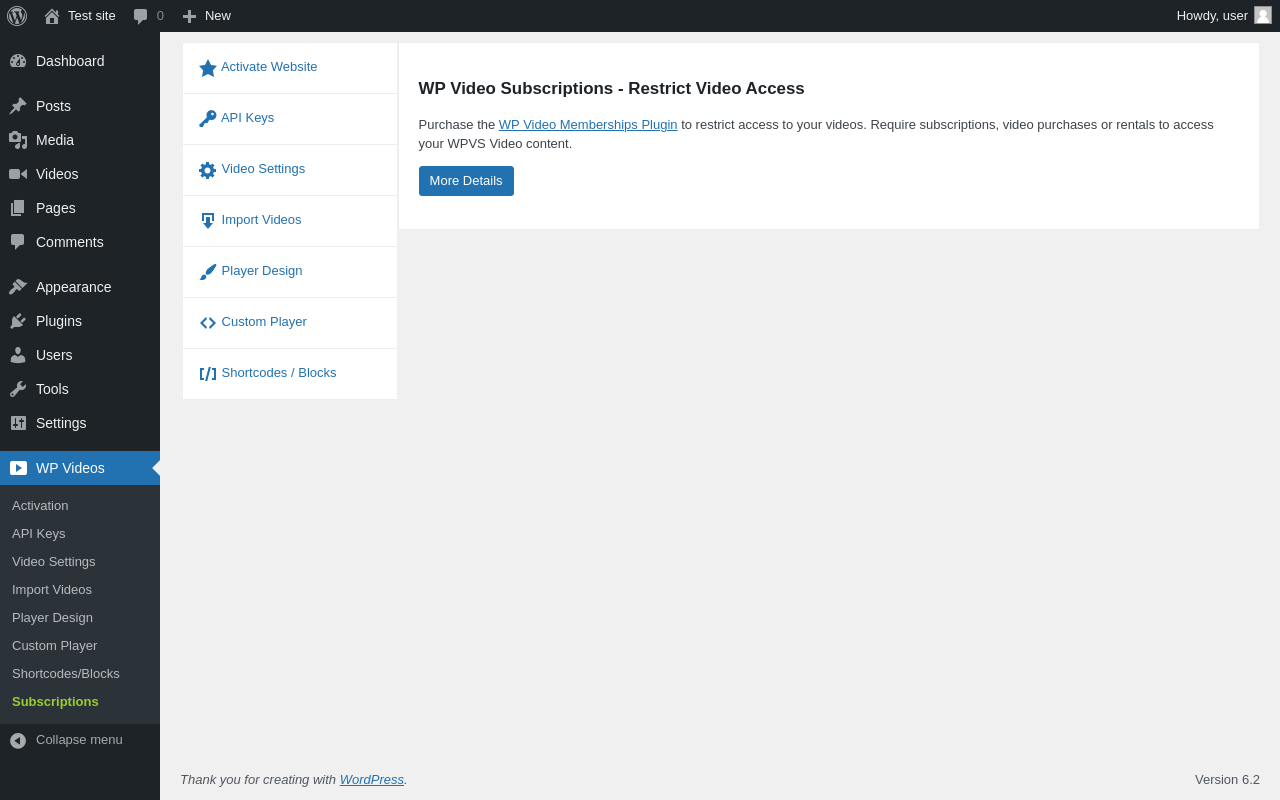Click the Version 6.2 footer text
This screenshot has width=1280, height=800.
pyautogui.click(x=1227, y=780)
